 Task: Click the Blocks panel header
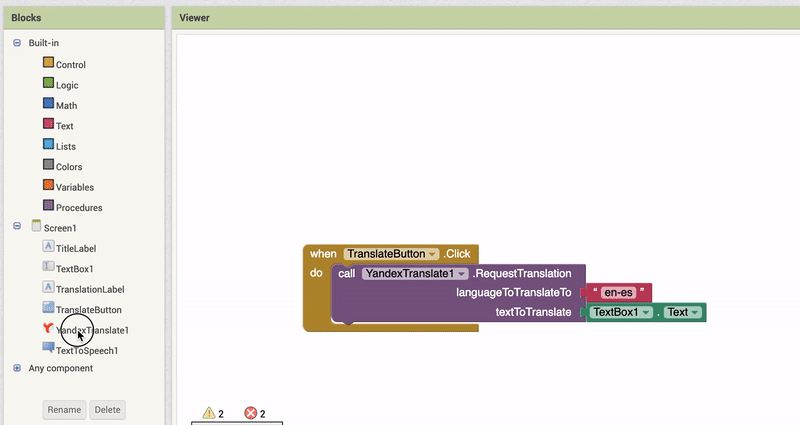(x=84, y=18)
